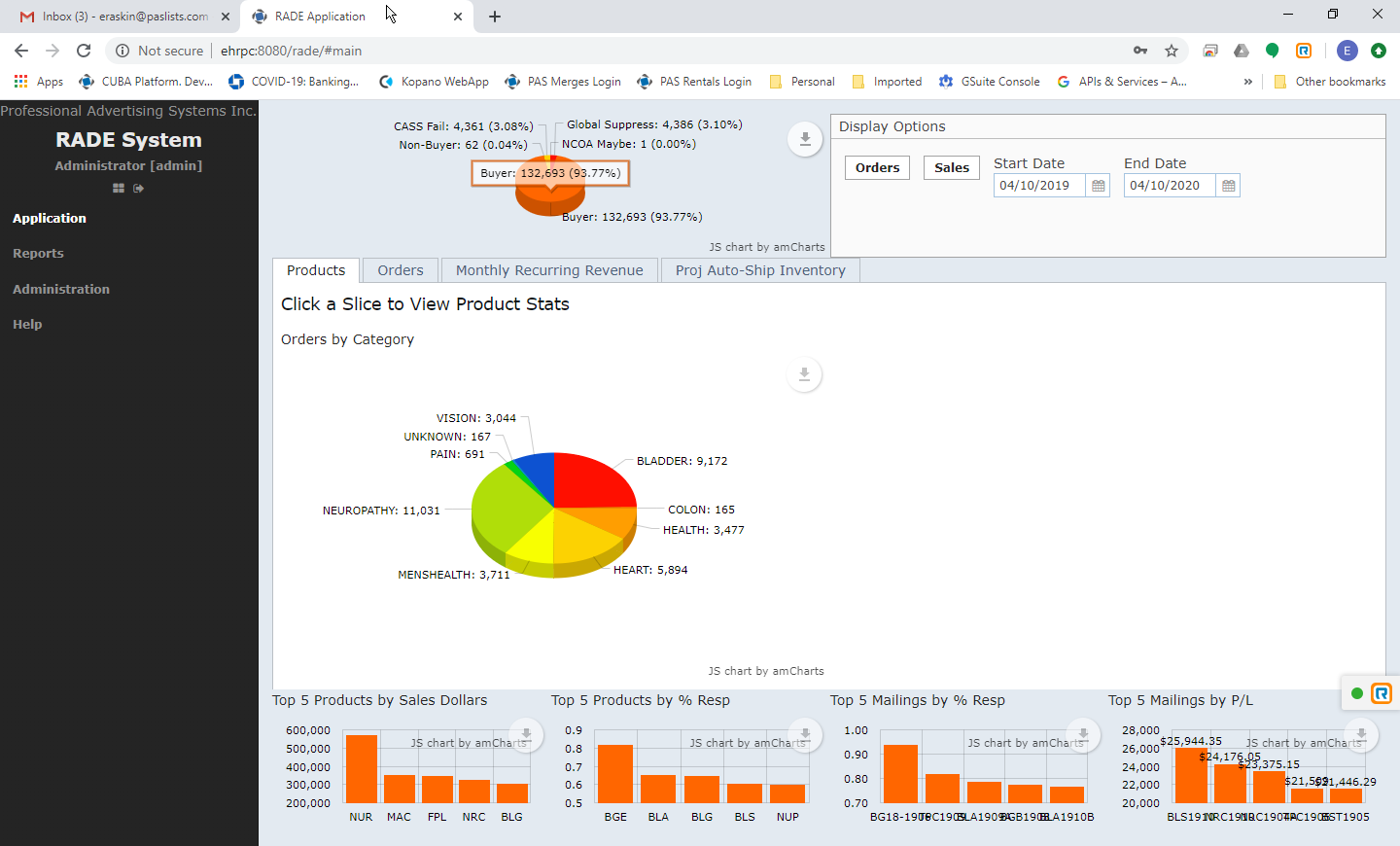Click the Start Date input field
Viewport: 1400px width, 846px height.
pyautogui.click(x=1039, y=186)
